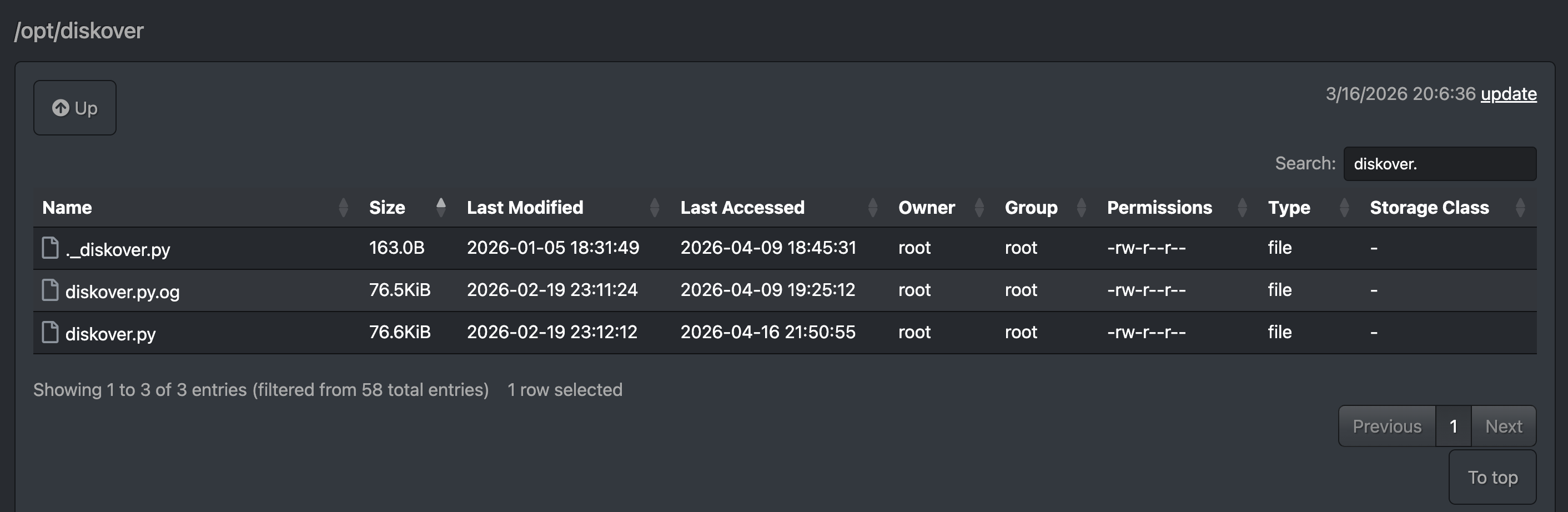Sort by Size column sort arrows
This screenshot has height=512, width=1568.
(441, 208)
